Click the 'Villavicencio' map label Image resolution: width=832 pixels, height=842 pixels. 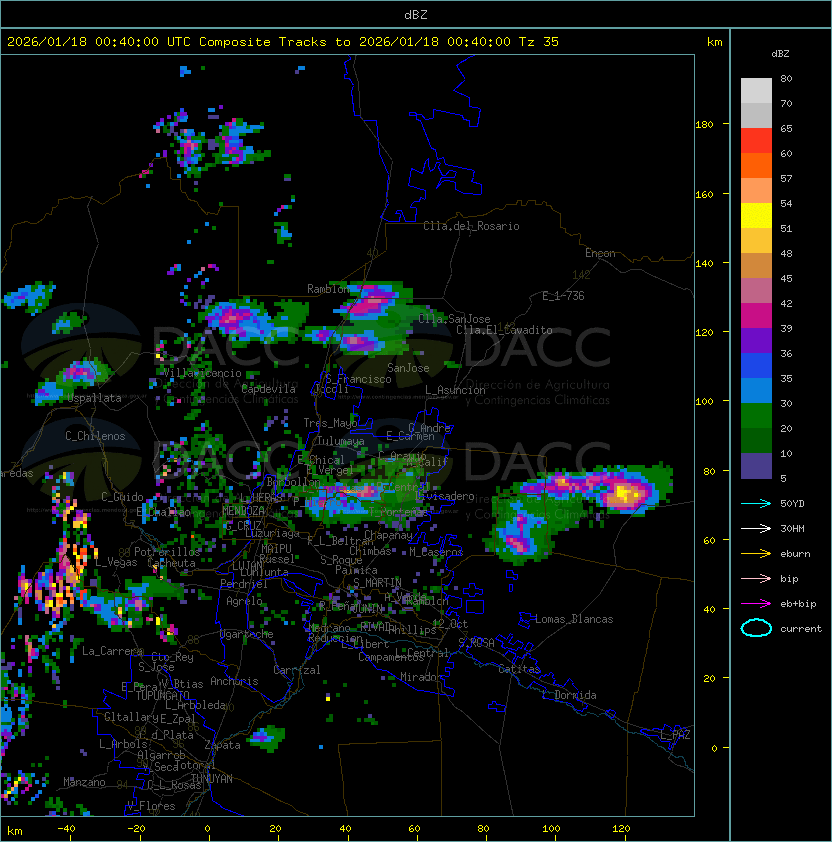point(202,373)
